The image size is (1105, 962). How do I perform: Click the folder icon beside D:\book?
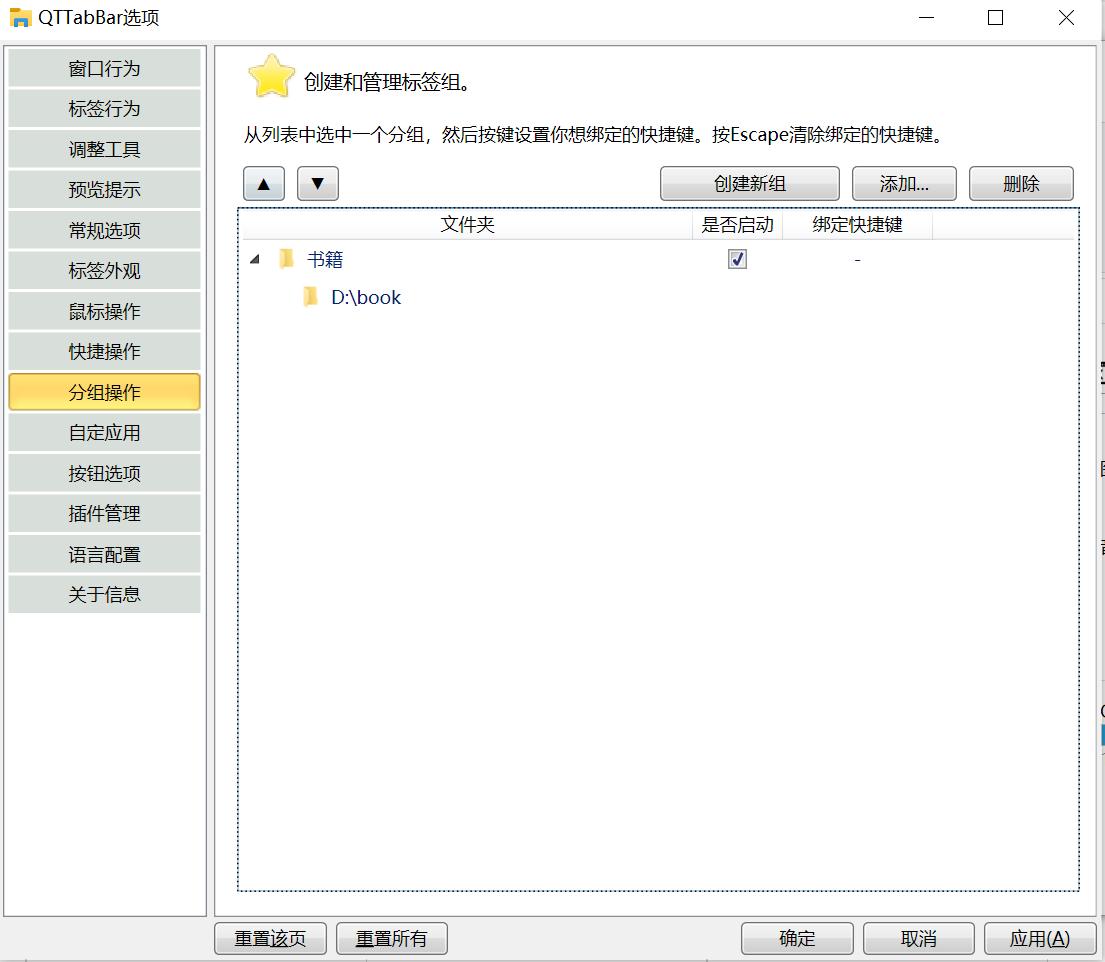(x=310, y=296)
